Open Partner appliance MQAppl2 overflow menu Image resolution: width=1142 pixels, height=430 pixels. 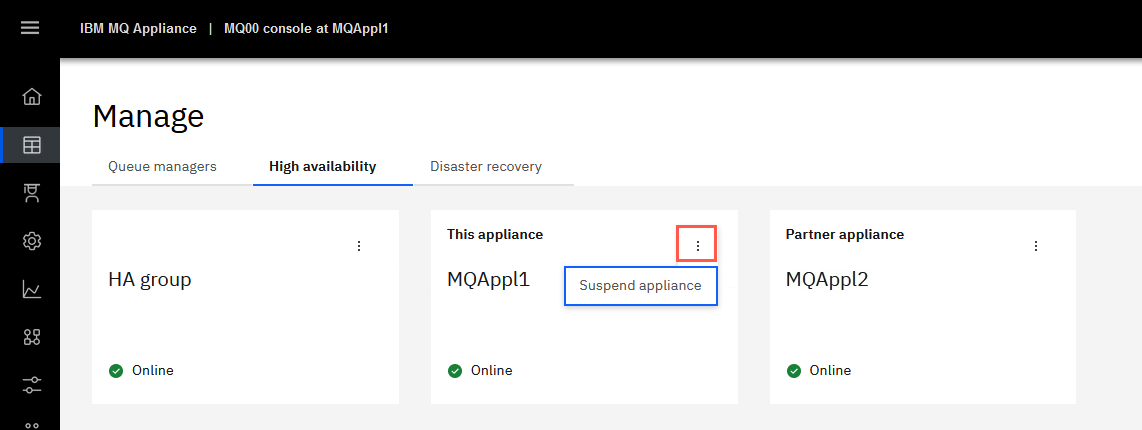pos(1036,246)
